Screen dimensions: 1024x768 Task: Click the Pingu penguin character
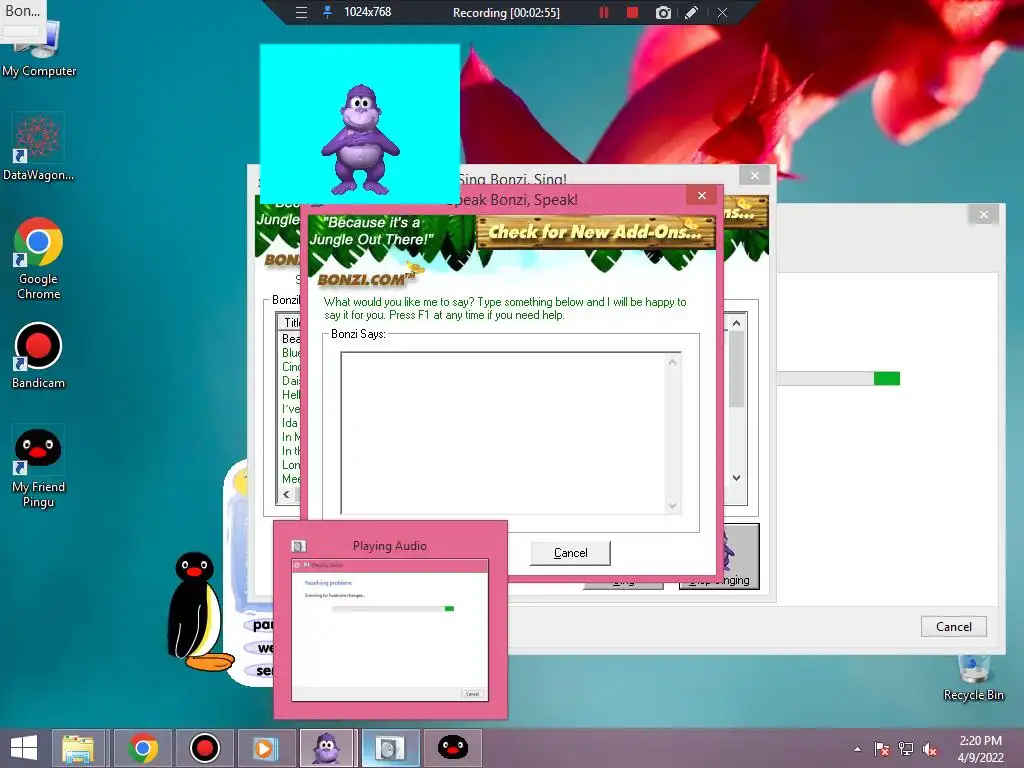[x=198, y=611]
